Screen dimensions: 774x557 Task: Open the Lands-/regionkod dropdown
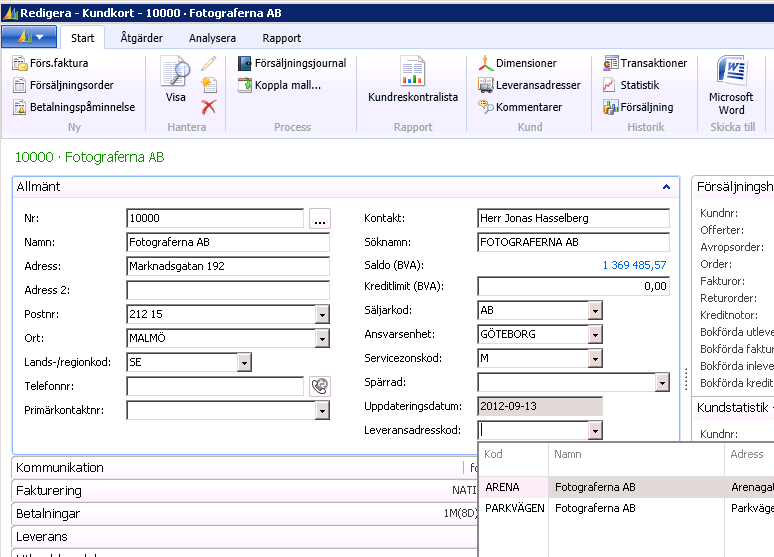point(244,362)
